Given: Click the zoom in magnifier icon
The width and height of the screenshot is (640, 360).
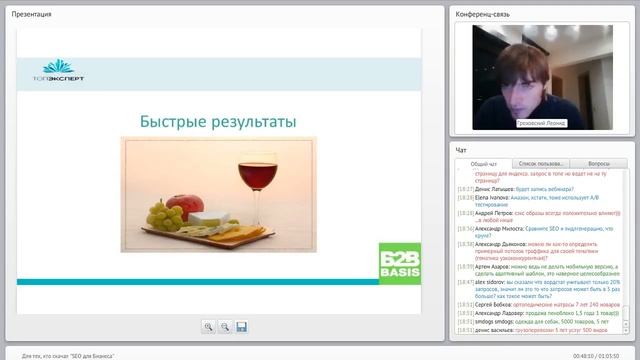Looking at the screenshot, I should click(209, 327).
